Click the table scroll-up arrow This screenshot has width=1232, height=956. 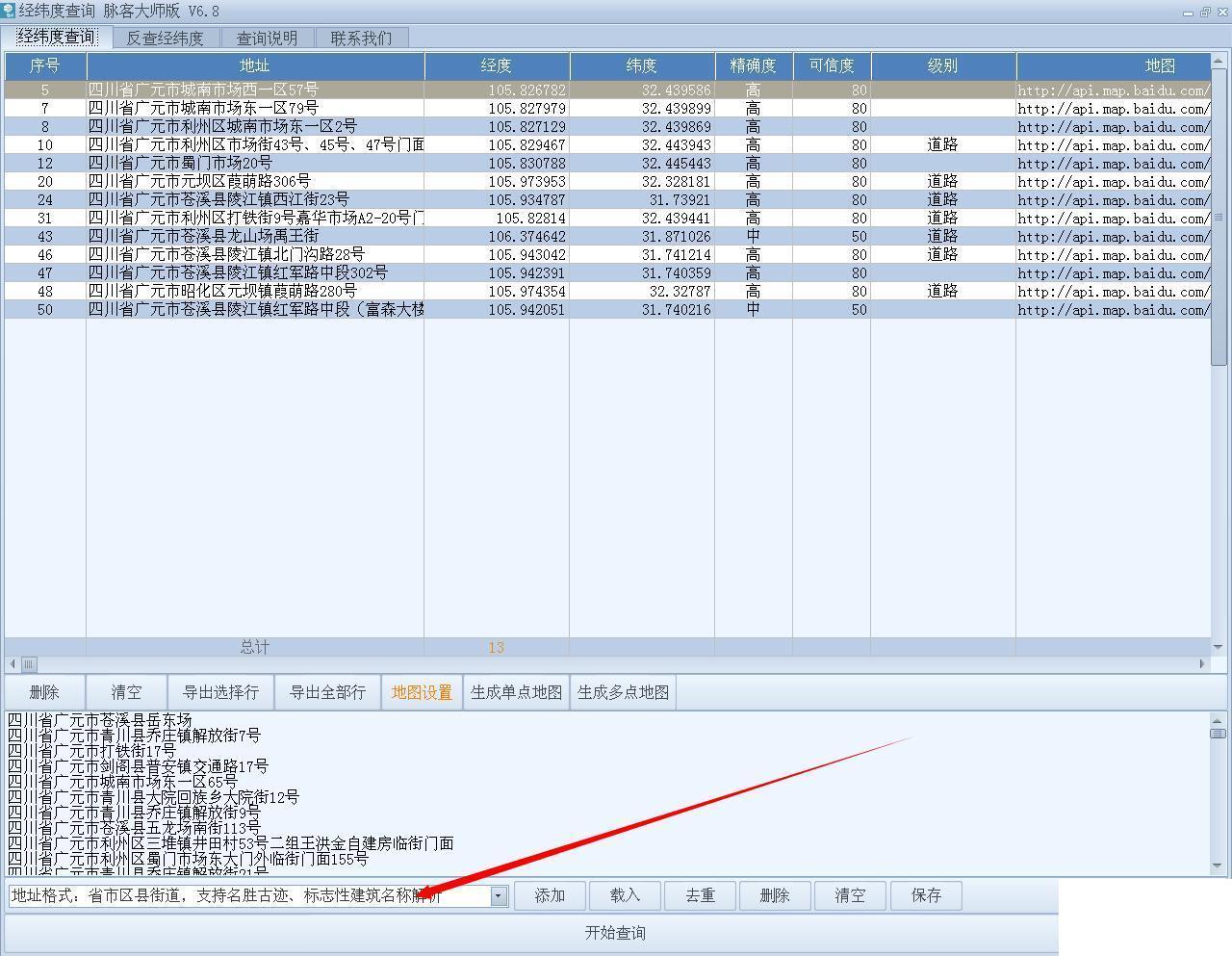pyautogui.click(x=1219, y=60)
